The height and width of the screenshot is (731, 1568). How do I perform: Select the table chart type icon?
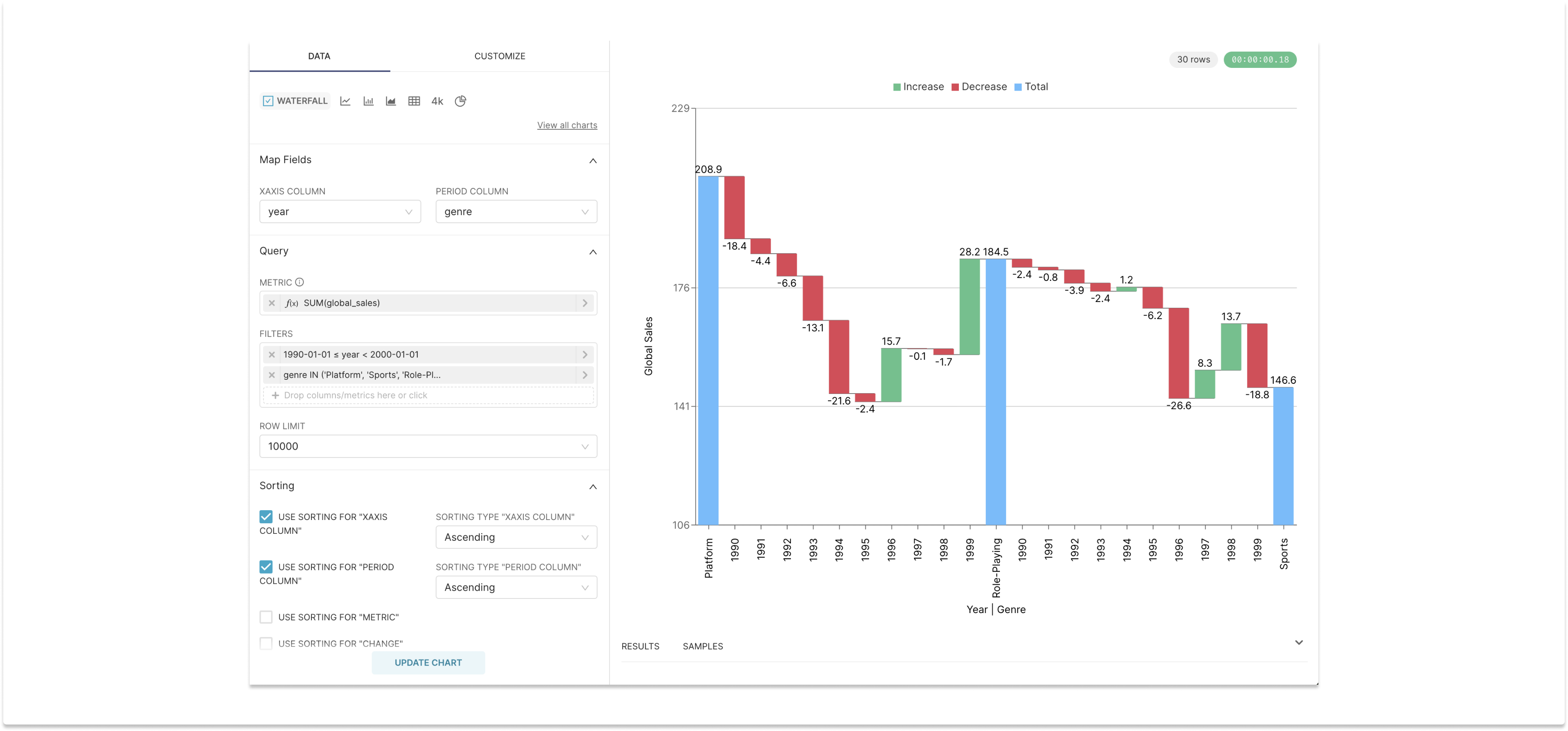[x=414, y=101]
